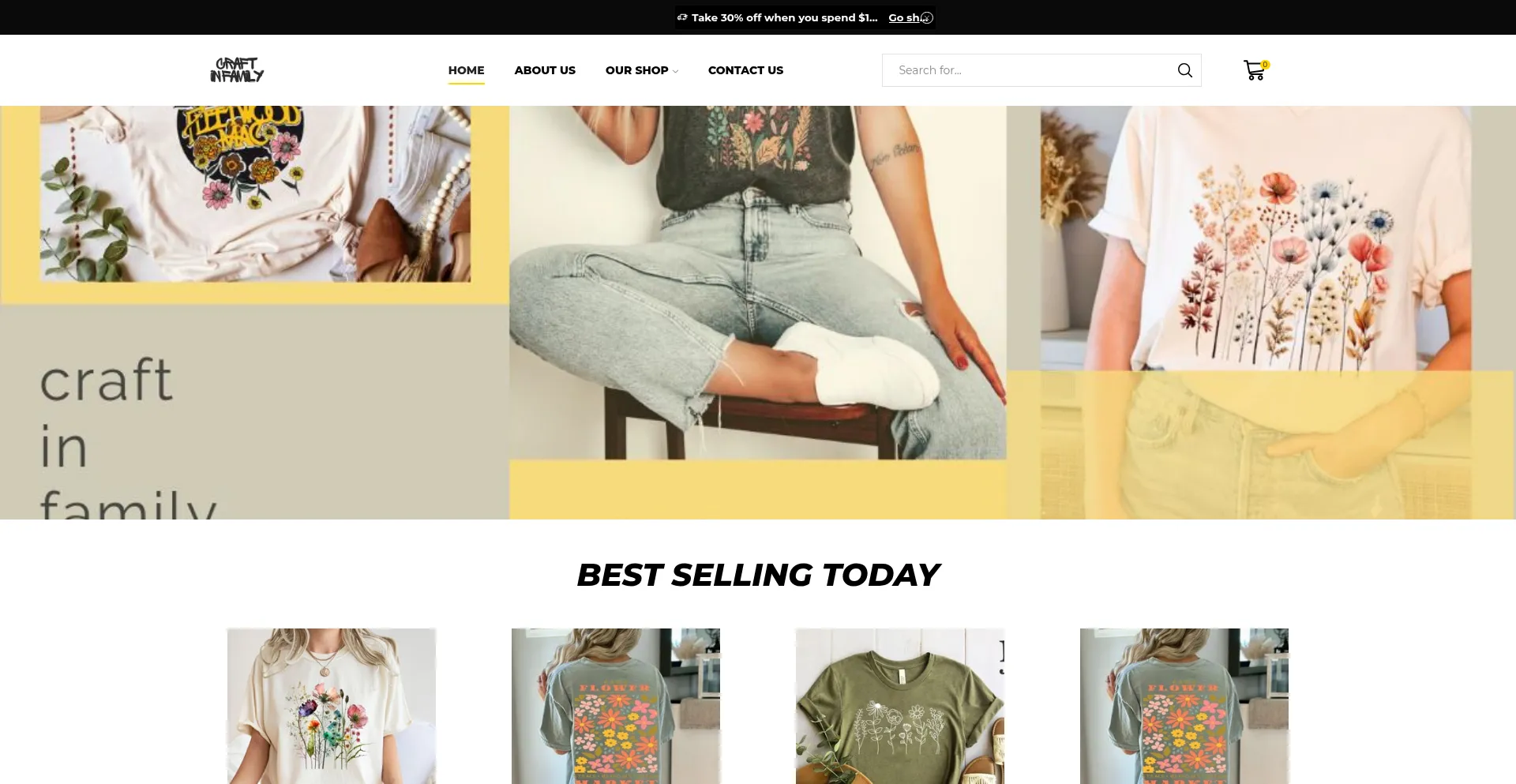1516x784 pixels.
Task: Click the 'Search for...' input field
Action: (1029, 70)
